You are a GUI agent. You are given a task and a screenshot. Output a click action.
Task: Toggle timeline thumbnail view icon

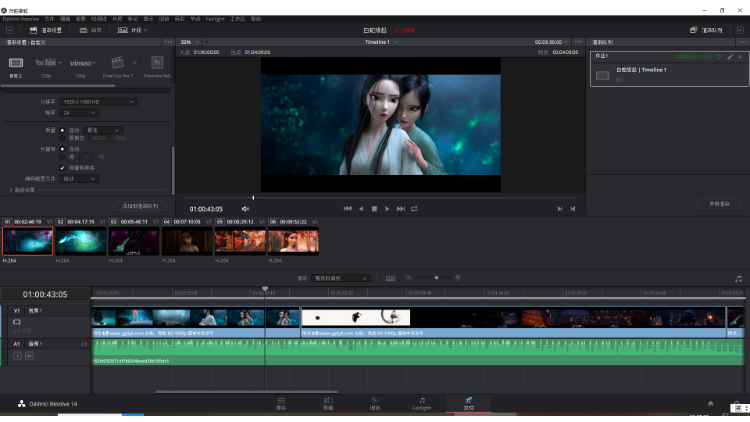coord(390,278)
